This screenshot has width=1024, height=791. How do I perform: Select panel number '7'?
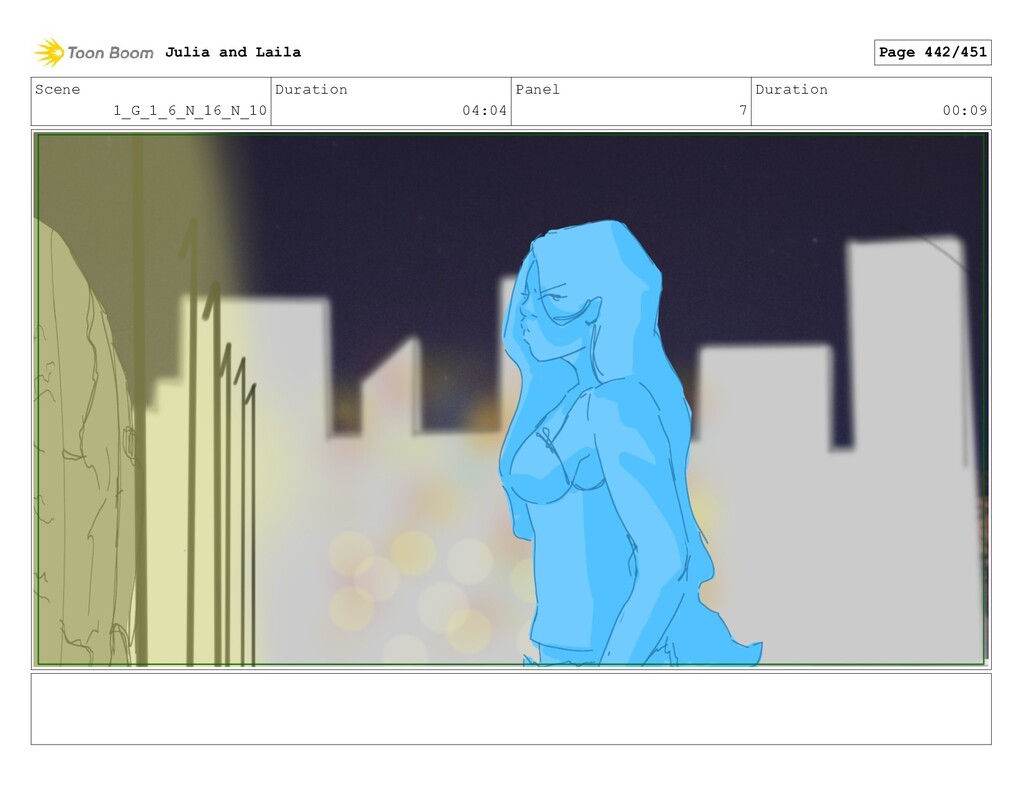coord(743,110)
